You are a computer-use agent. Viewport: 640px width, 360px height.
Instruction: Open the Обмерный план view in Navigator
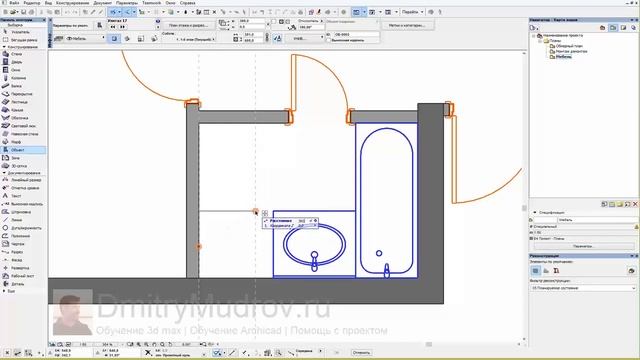point(569,46)
